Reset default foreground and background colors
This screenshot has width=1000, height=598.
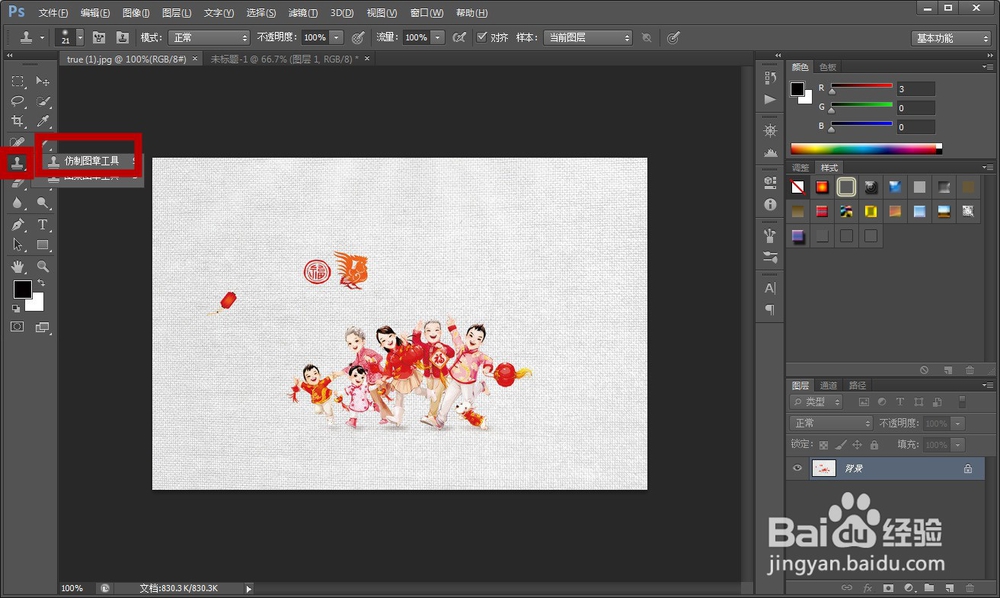(x=16, y=309)
